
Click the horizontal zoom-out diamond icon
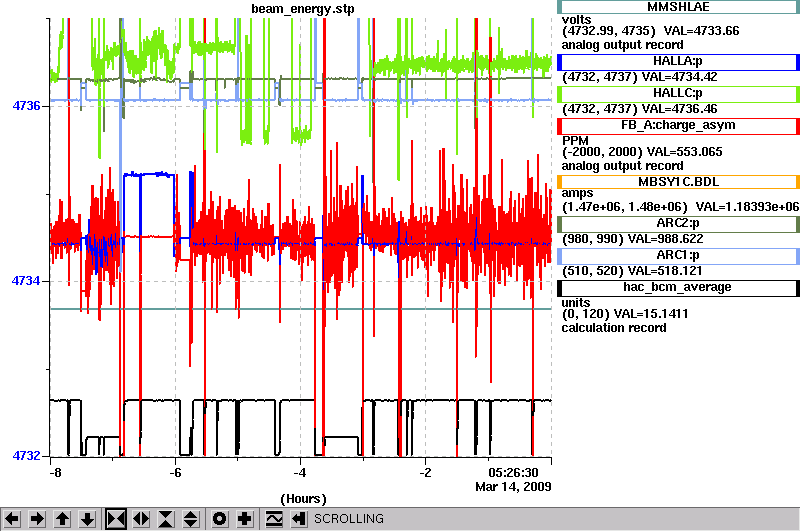click(141, 519)
